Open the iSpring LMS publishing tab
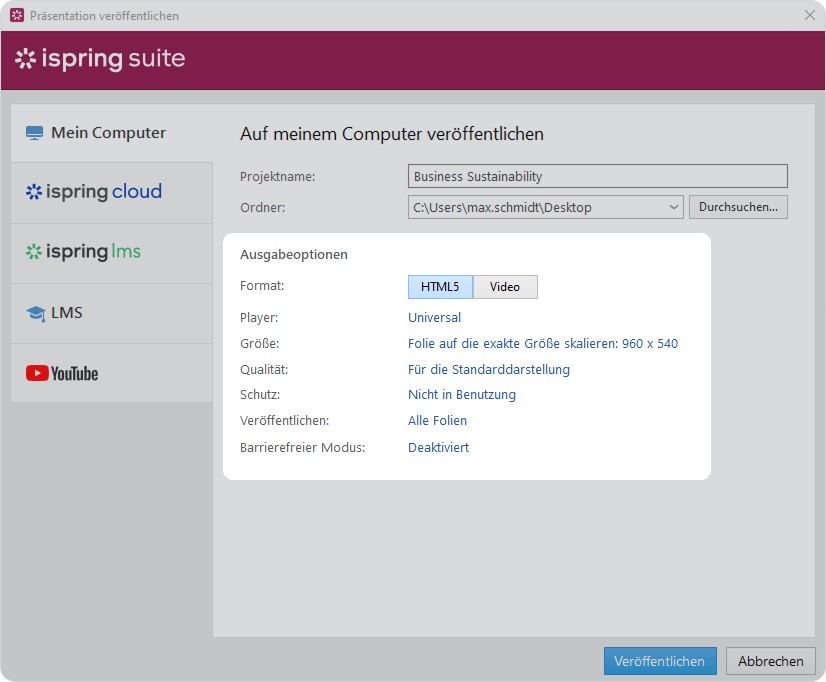 point(112,253)
